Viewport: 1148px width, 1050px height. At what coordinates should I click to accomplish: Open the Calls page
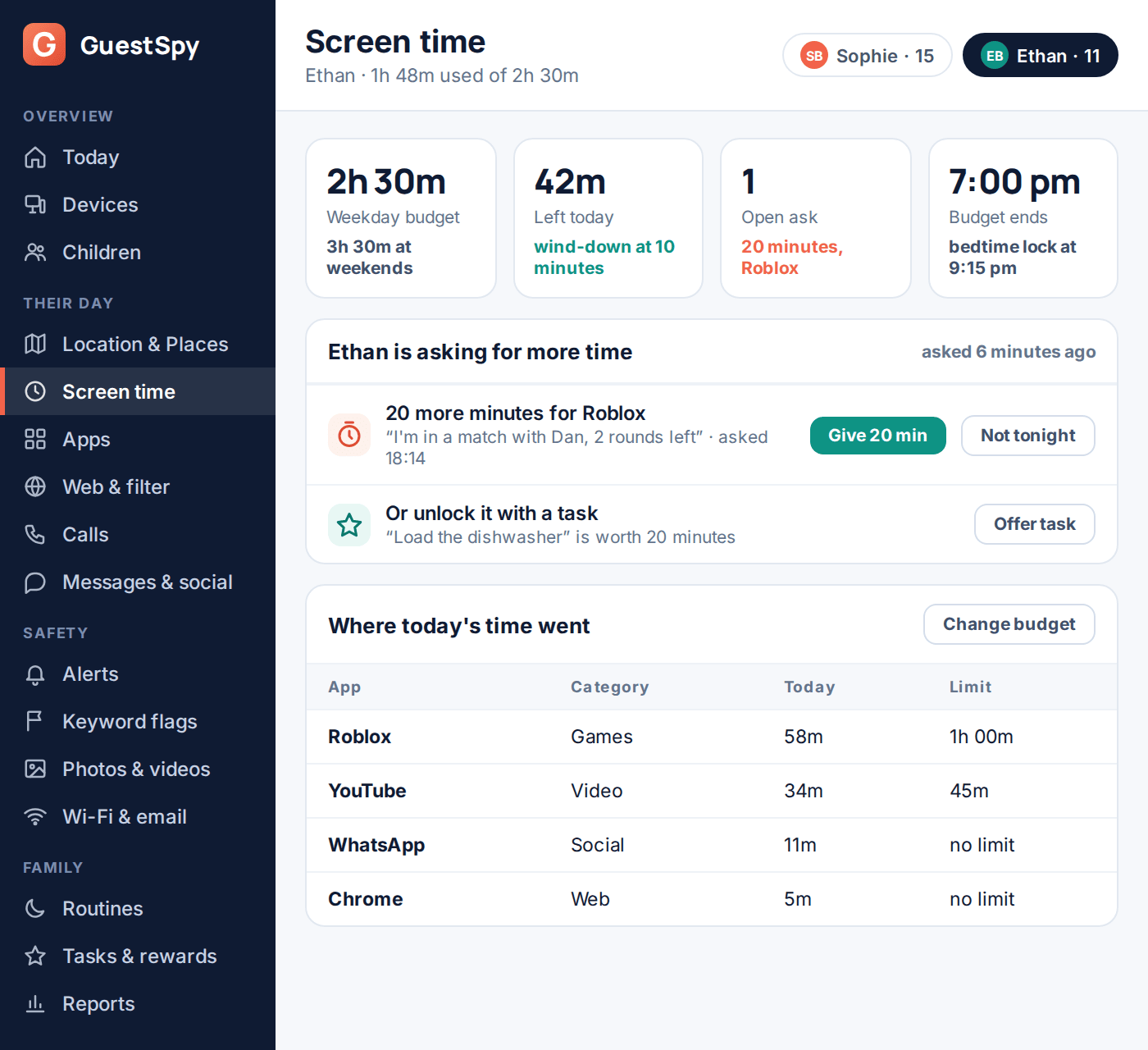138,534
